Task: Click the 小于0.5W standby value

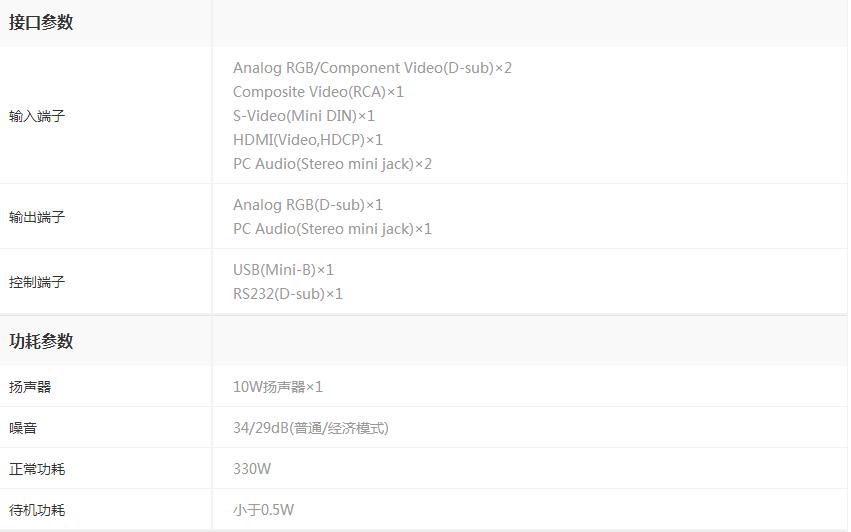Action: point(263,510)
